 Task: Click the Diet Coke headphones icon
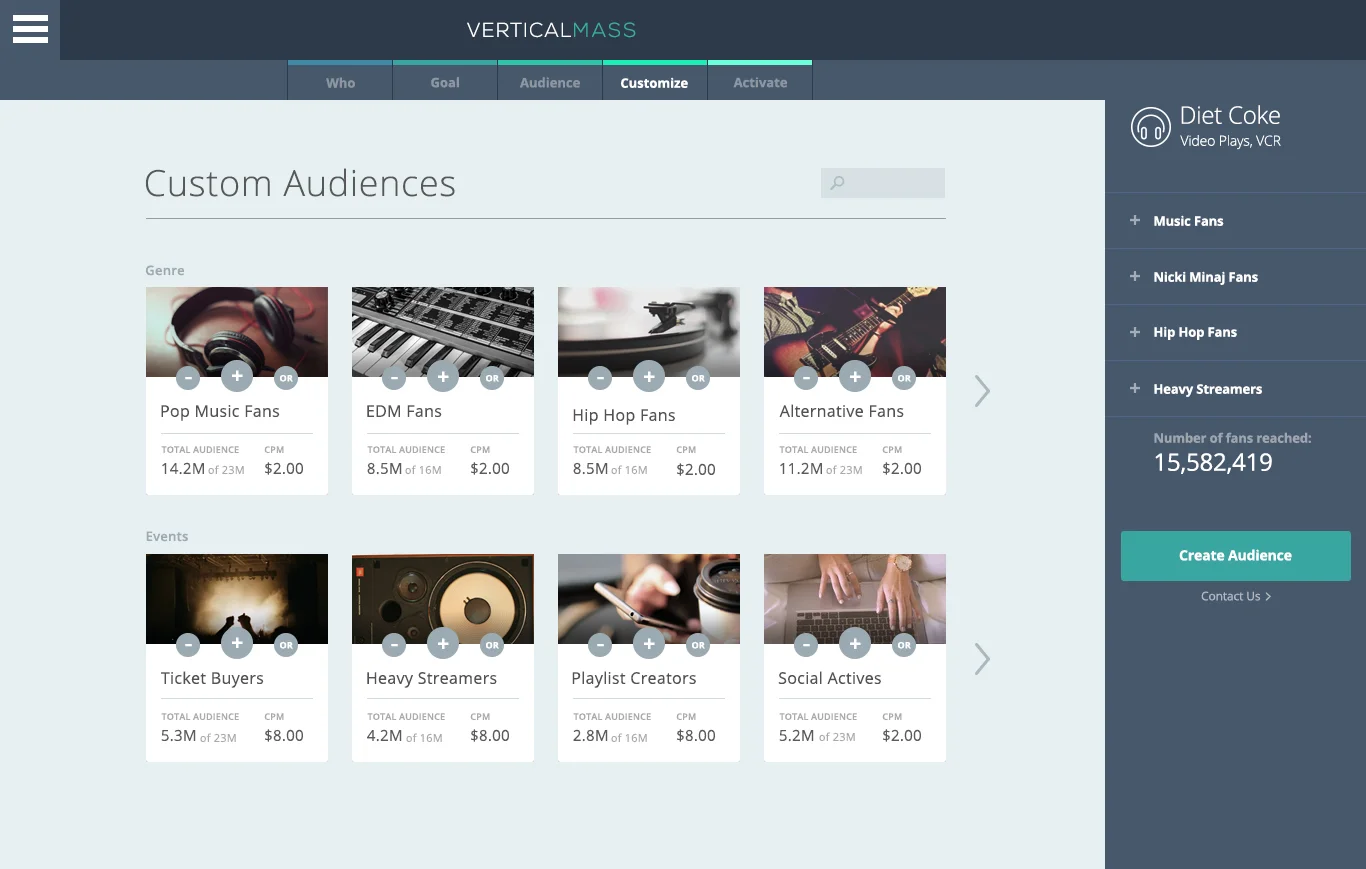pyautogui.click(x=1150, y=127)
